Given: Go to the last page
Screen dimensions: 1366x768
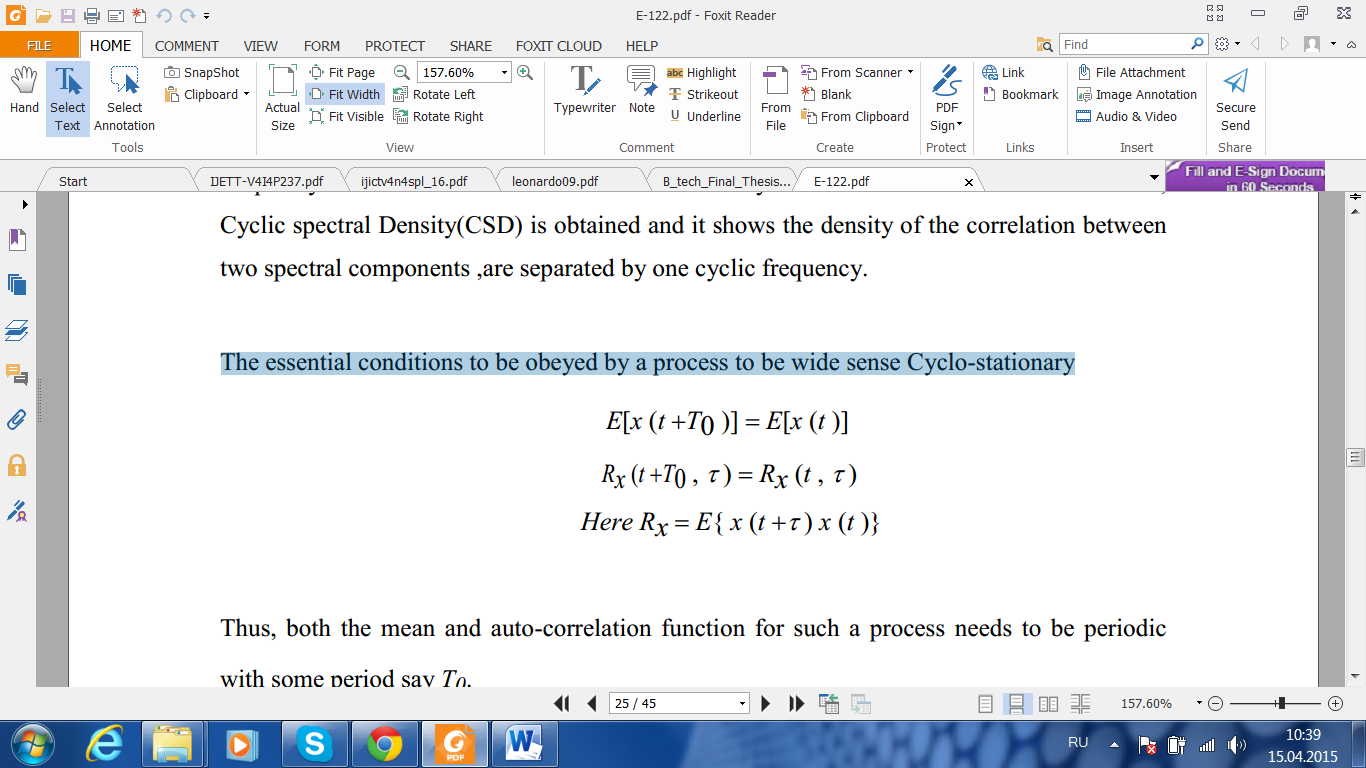Looking at the screenshot, I should (x=796, y=703).
